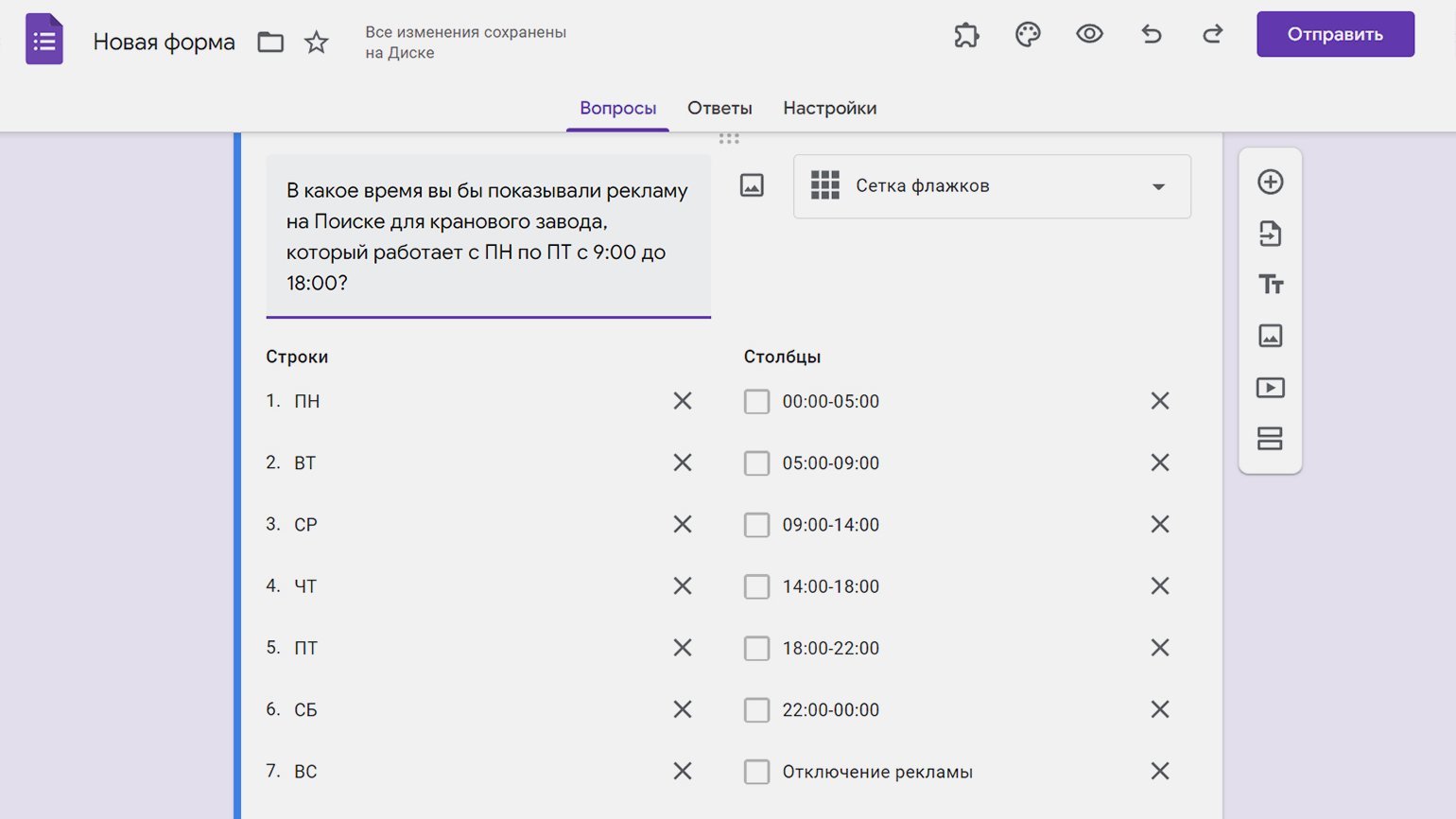This screenshot has width=1456, height=819.
Task: Remove row ВС
Action: pyautogui.click(x=683, y=772)
